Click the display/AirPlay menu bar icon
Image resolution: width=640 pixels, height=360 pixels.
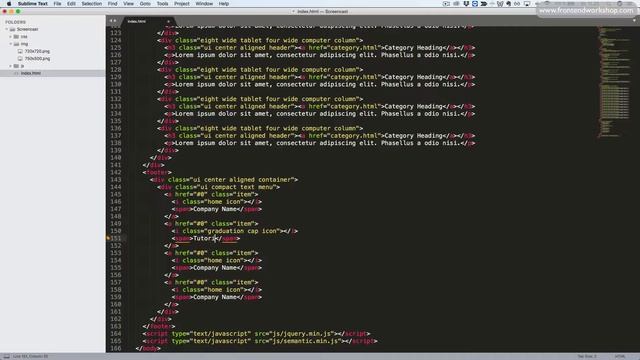click(x=527, y=4)
